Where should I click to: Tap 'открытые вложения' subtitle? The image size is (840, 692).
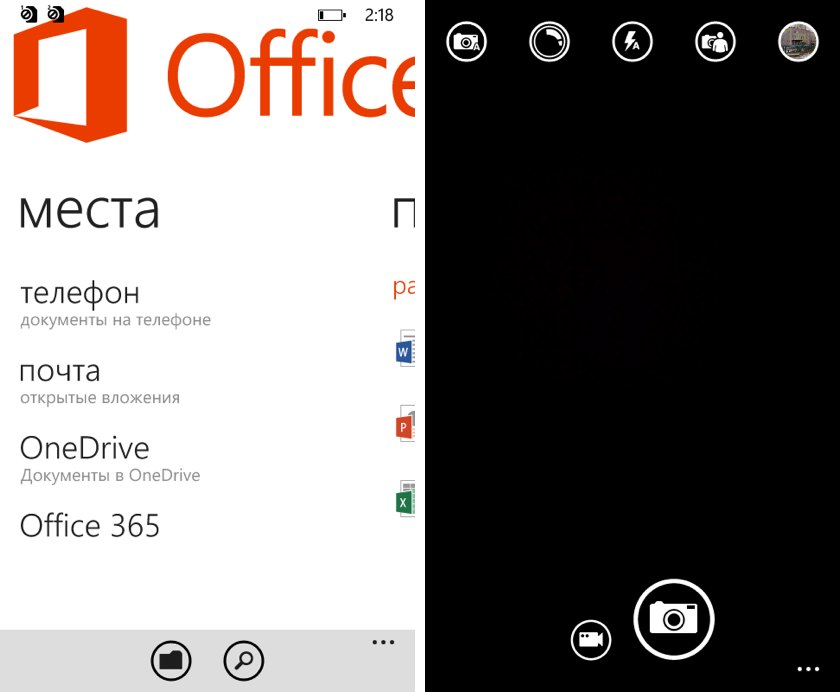coord(100,398)
